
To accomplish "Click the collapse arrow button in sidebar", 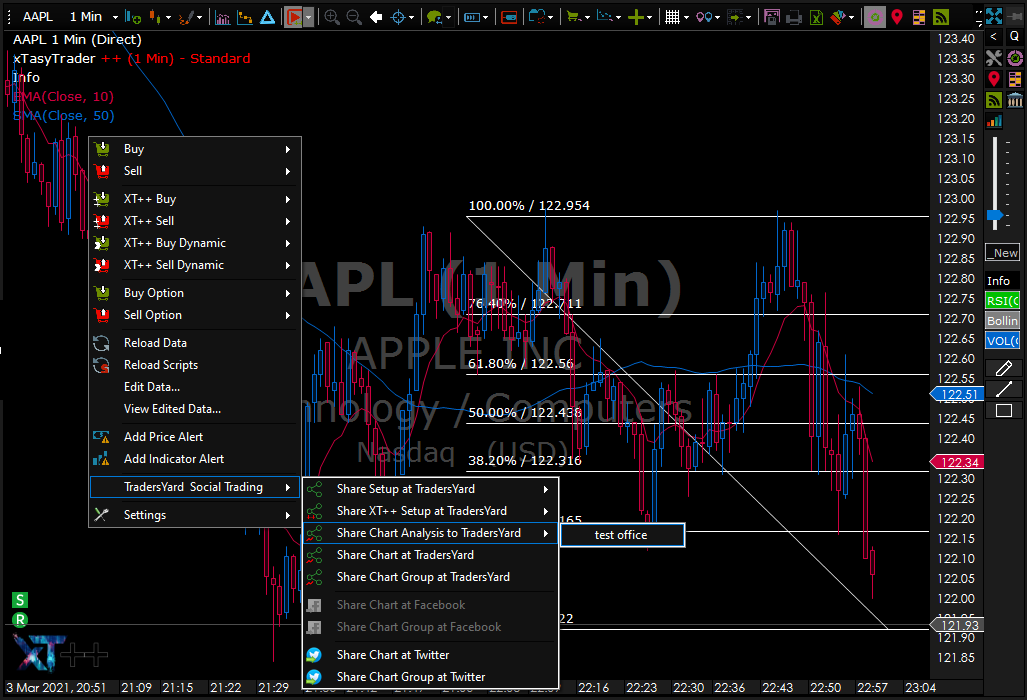I will pyautogui.click(x=994, y=37).
